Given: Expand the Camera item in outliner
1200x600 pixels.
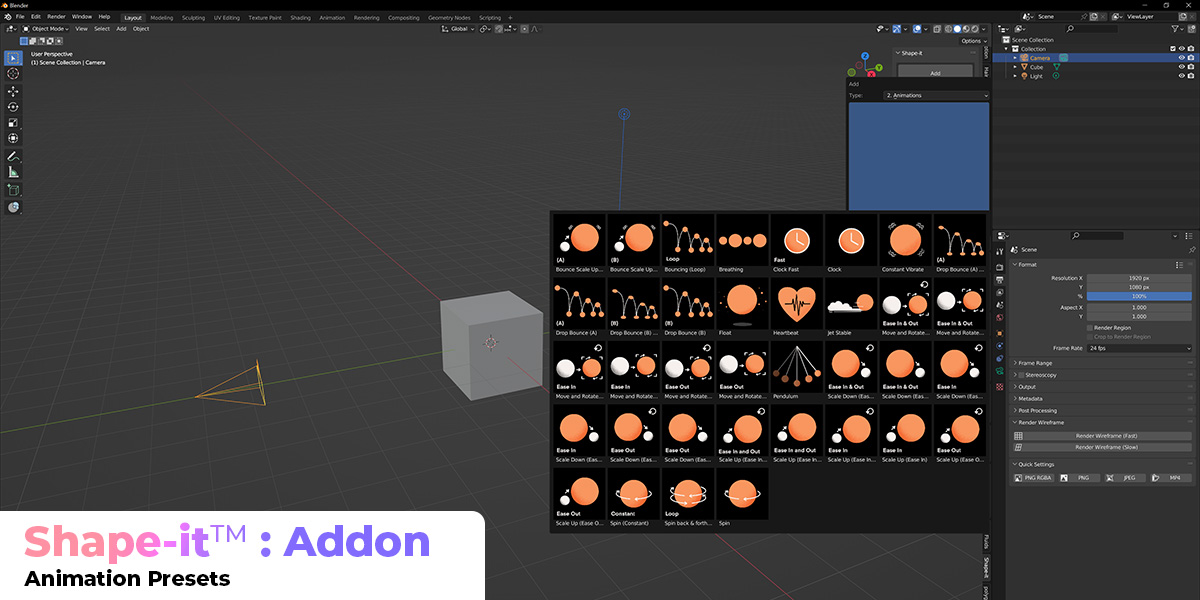Looking at the screenshot, I should coord(1015,58).
